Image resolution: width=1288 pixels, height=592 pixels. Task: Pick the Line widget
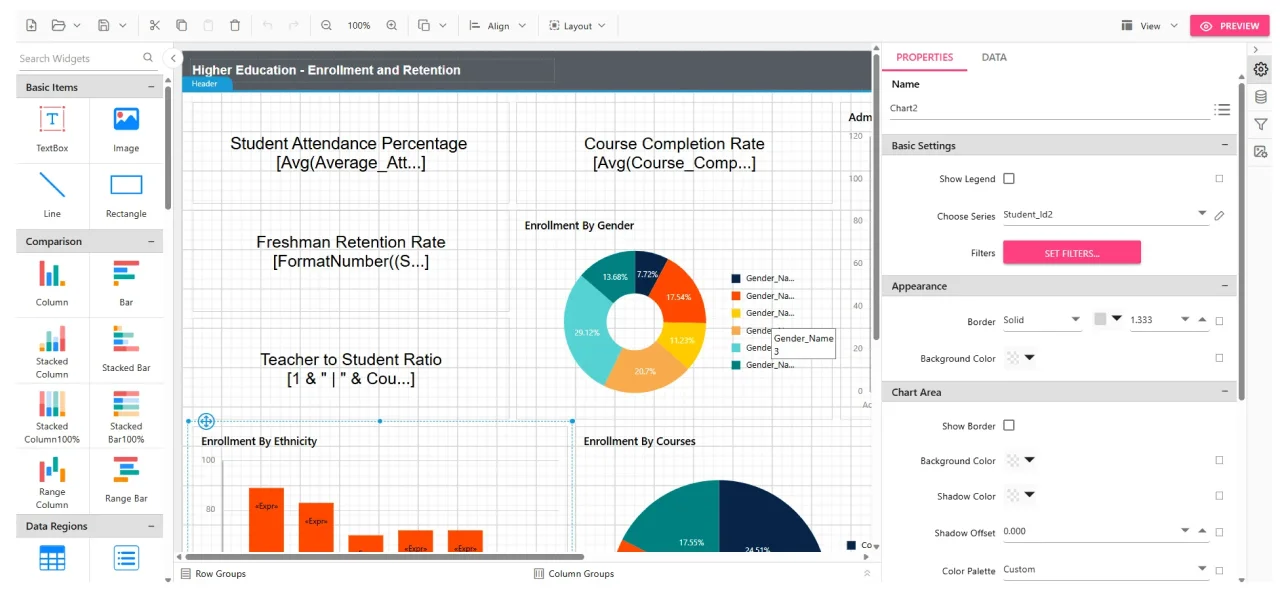click(52, 195)
